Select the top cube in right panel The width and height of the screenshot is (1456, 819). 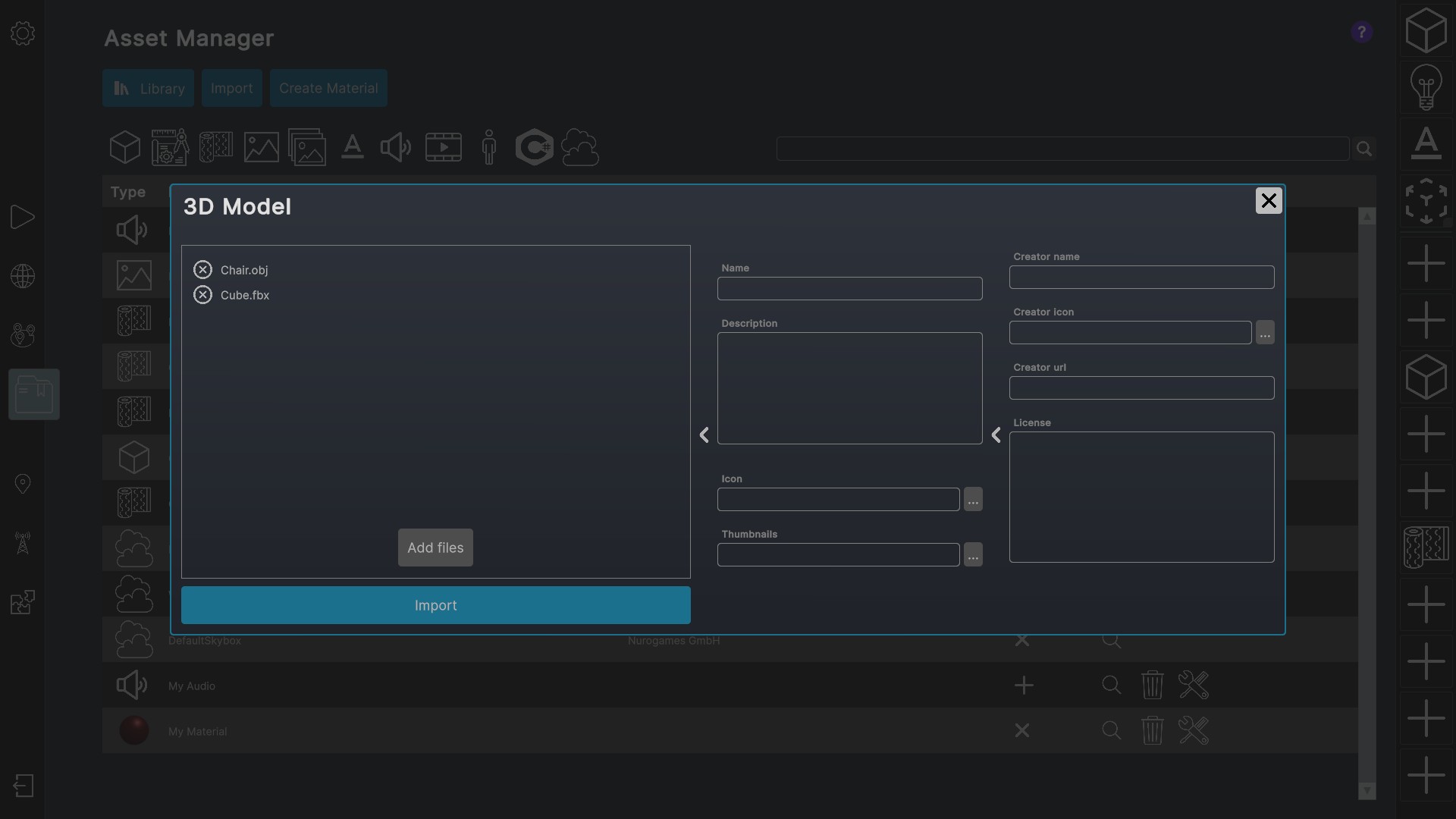point(1426,30)
